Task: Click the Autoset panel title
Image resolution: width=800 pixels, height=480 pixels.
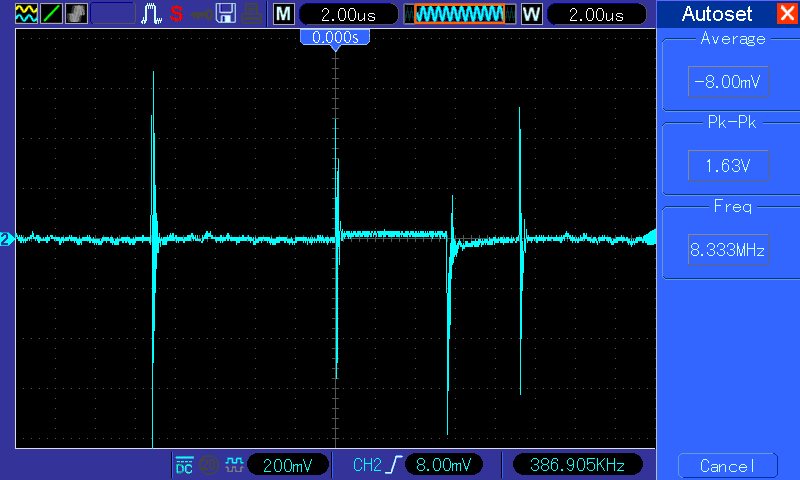Action: point(716,14)
